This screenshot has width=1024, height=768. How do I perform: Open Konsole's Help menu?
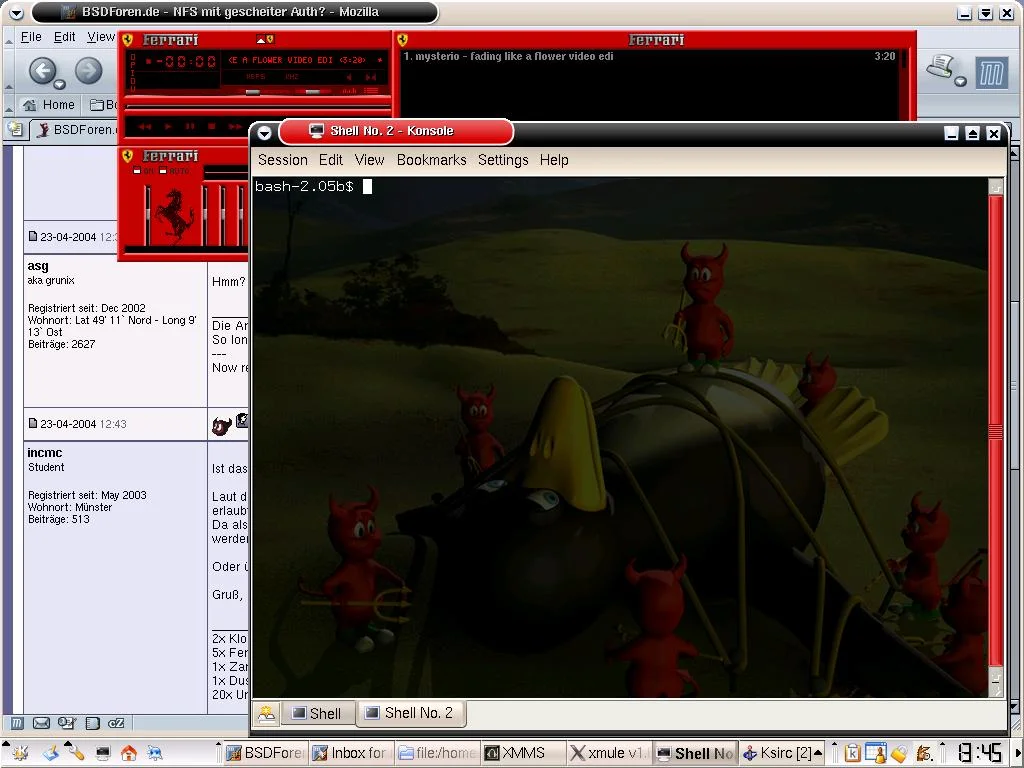(554, 160)
